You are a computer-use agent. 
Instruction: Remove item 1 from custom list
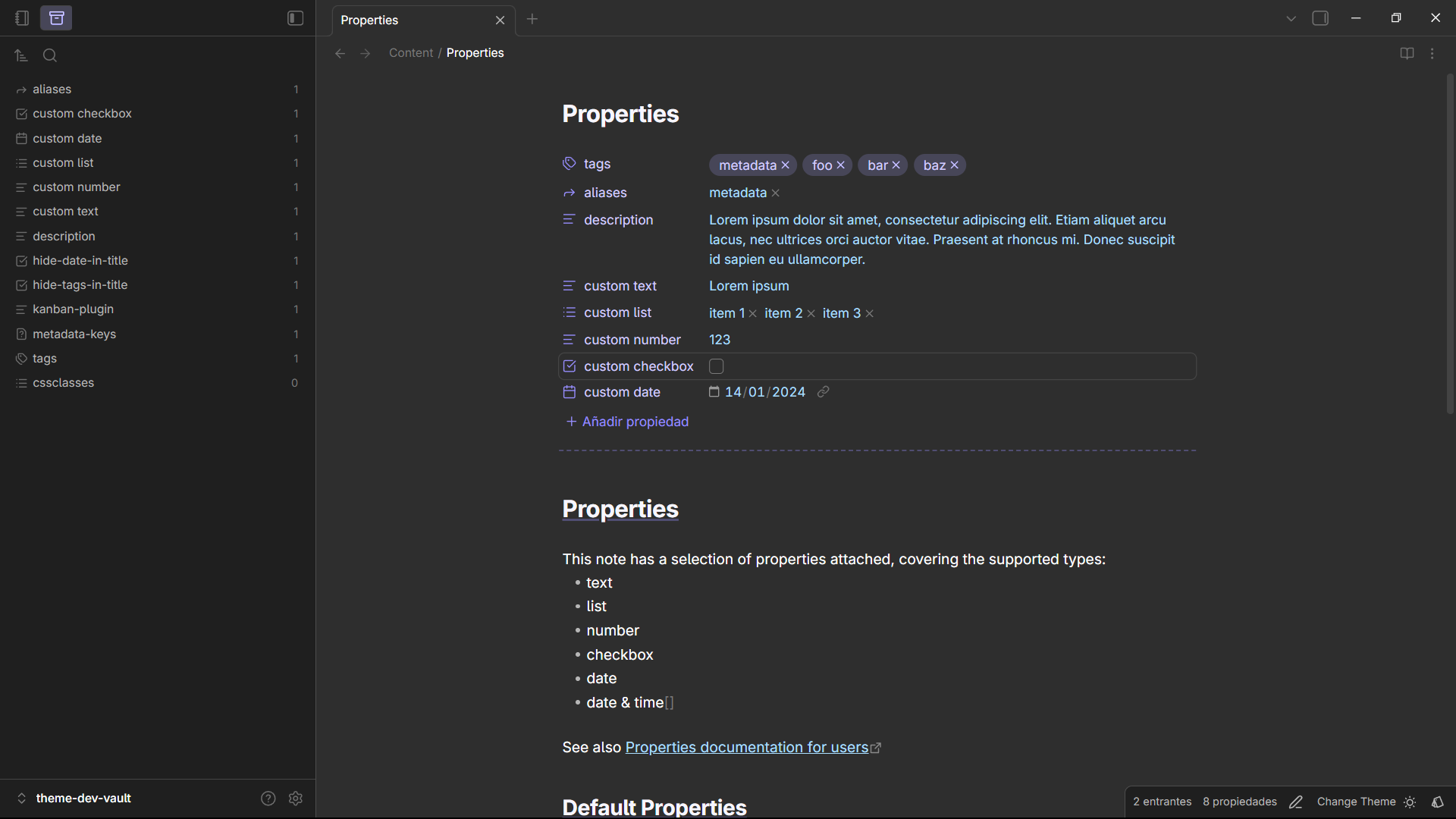click(753, 314)
